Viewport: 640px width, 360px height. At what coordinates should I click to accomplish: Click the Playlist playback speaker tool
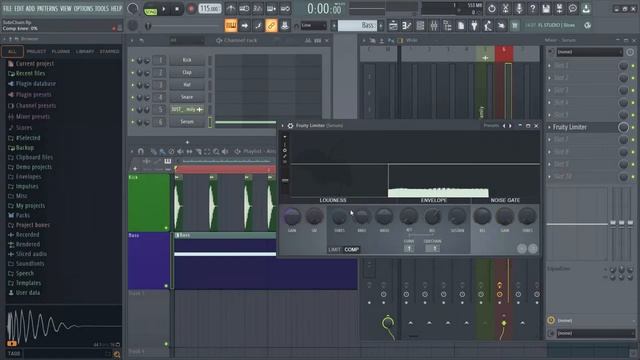pos(225,151)
